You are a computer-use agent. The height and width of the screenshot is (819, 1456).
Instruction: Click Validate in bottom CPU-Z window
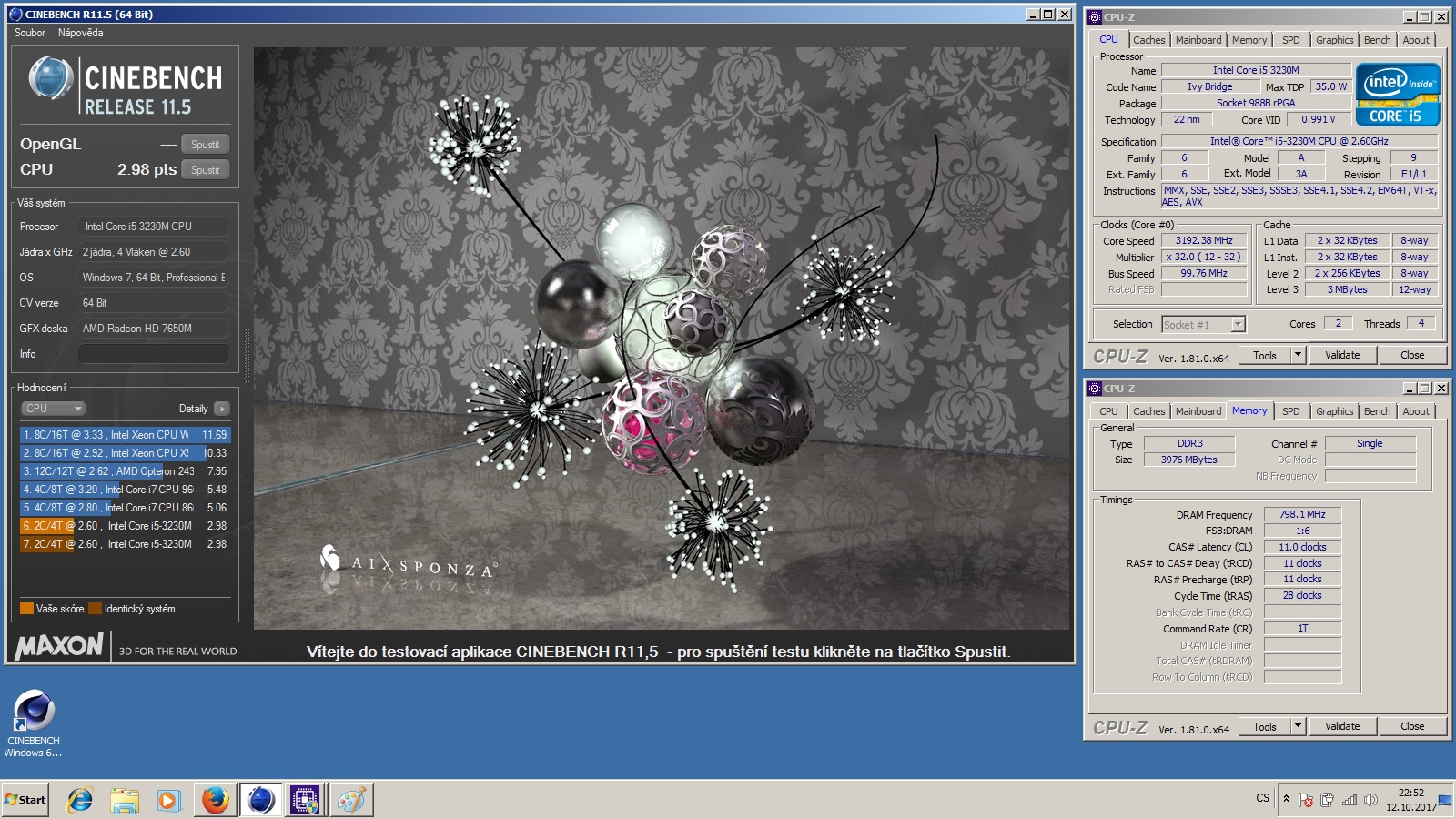(x=1342, y=727)
